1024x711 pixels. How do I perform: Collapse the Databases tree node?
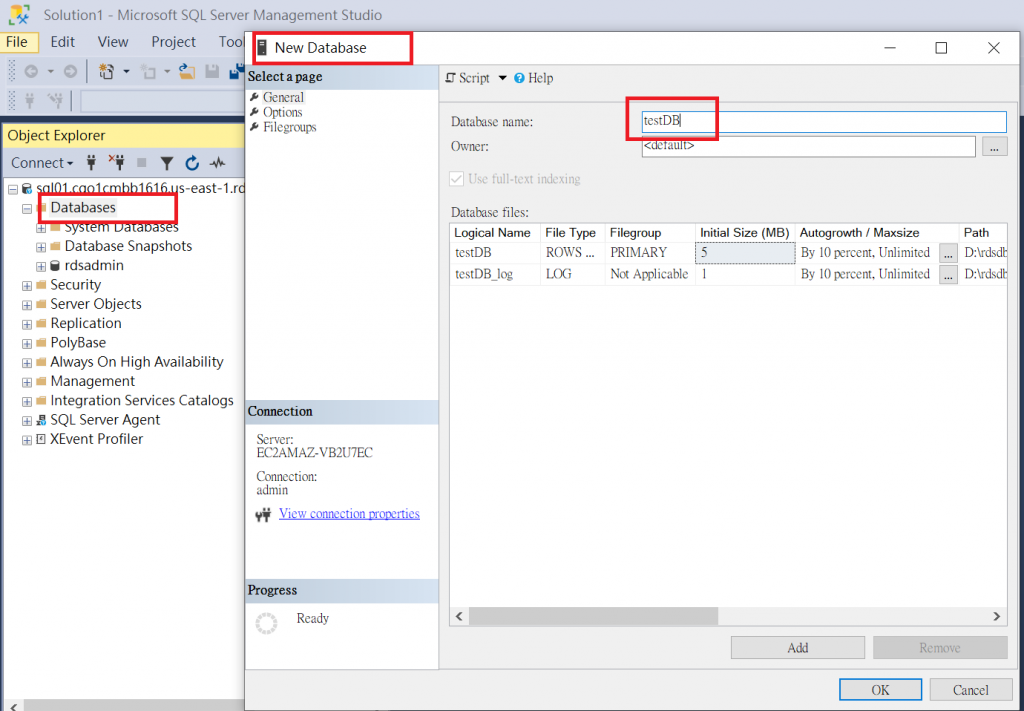click(x=27, y=209)
